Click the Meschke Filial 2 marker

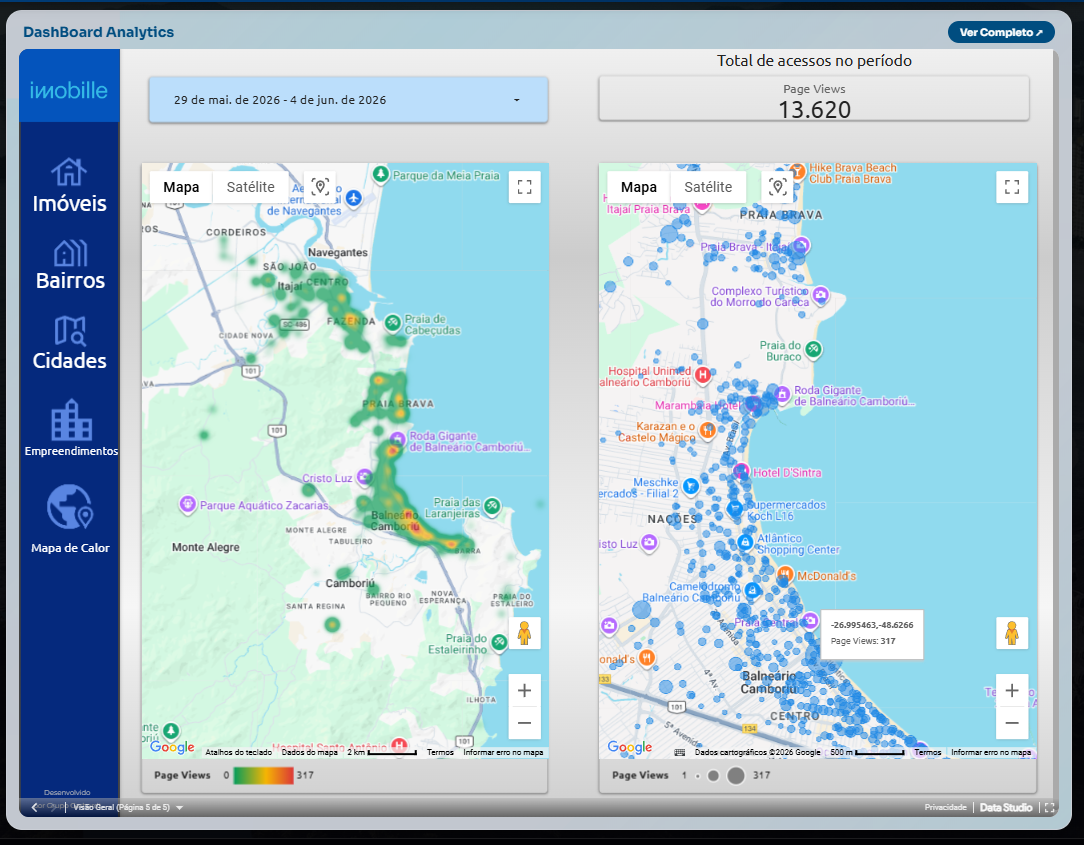pos(690,487)
